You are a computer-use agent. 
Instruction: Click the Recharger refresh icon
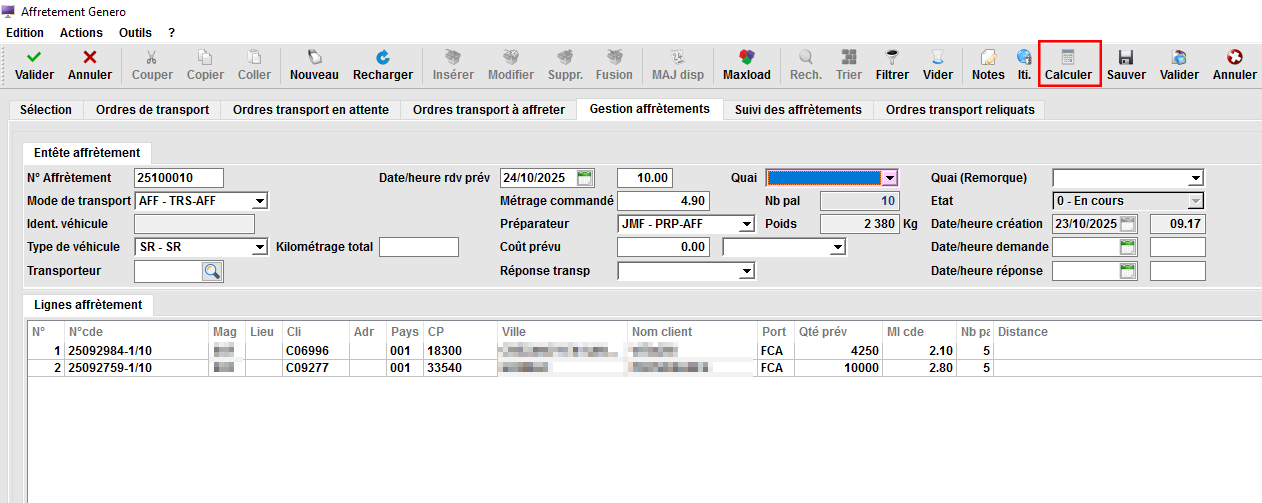[x=382, y=58]
